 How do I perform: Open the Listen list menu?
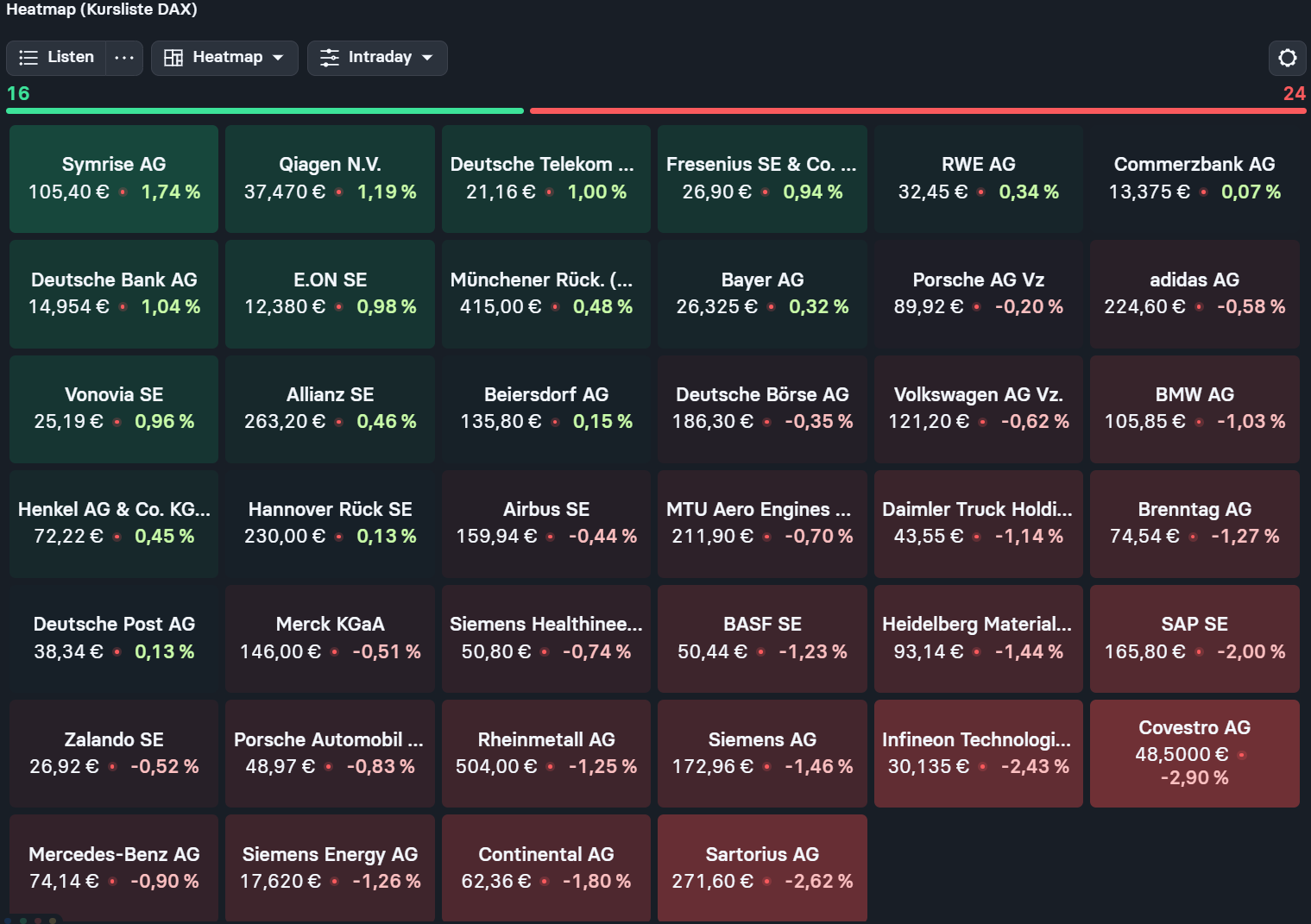[x=56, y=58]
